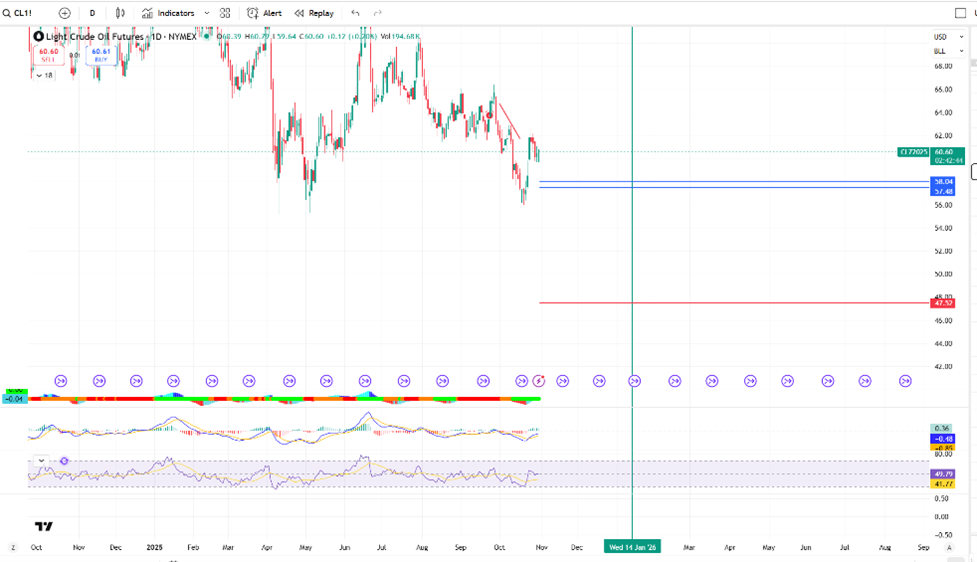Image resolution: width=977 pixels, height=562 pixels.
Task: Change the D timeframe interval
Action: point(92,13)
